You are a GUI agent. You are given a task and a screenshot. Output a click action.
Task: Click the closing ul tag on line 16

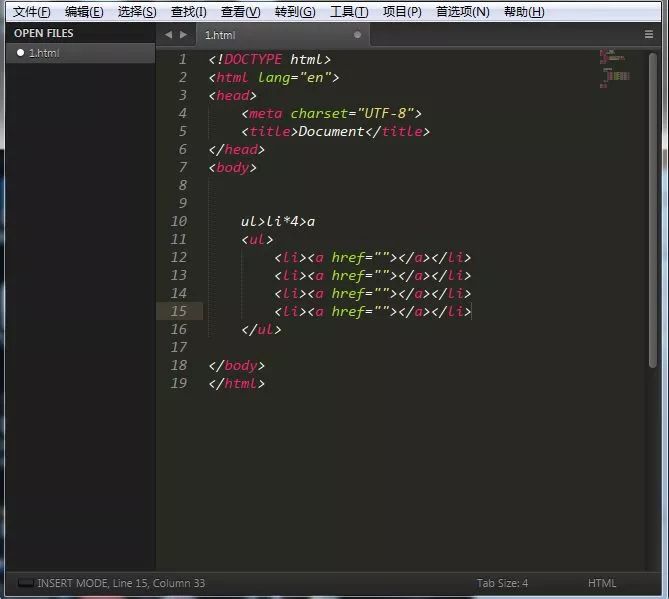click(x=261, y=330)
